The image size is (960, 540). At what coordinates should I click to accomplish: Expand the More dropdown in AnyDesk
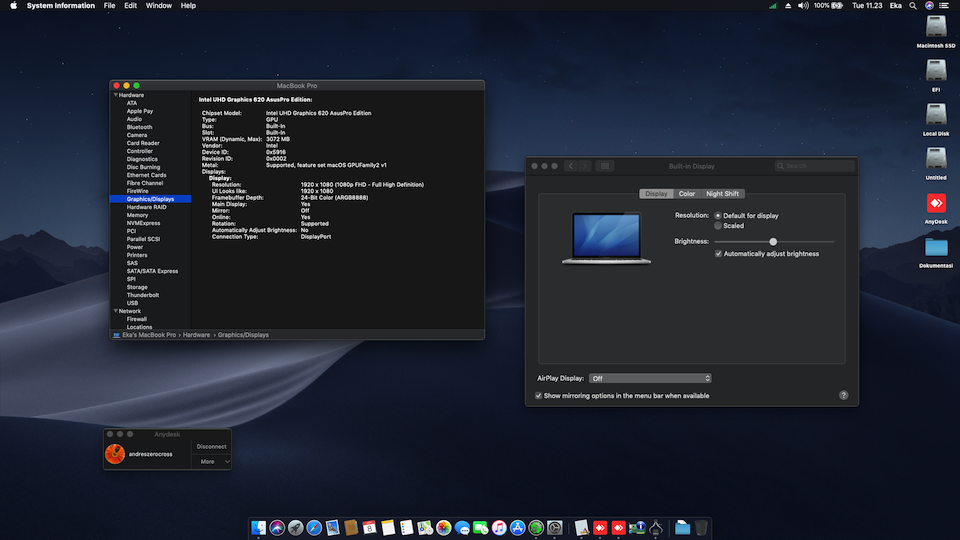[212, 462]
